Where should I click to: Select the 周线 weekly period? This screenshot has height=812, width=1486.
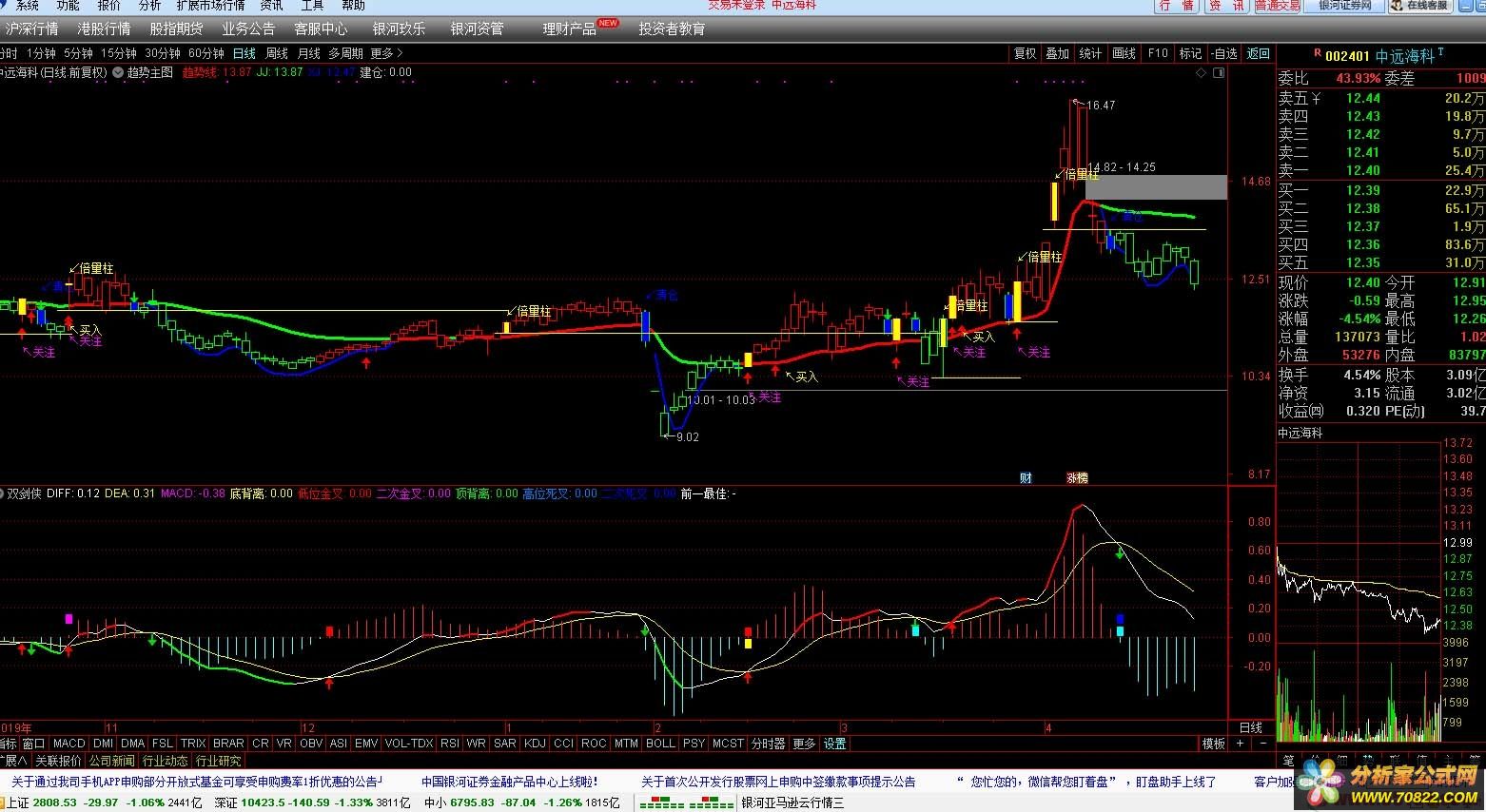(277, 53)
